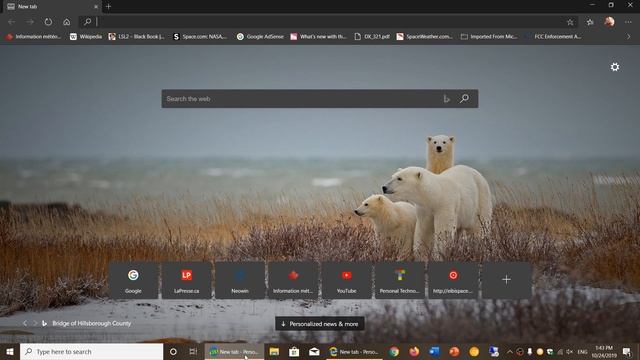Launch Firefox from taskbar
640x360 pixels.
(x=414, y=352)
